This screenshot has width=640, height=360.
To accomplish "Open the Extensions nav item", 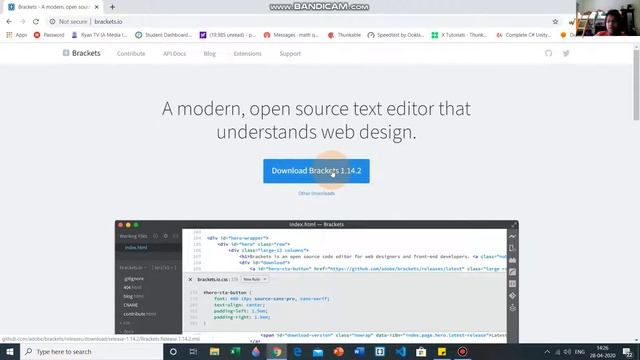I will tap(247, 53).
